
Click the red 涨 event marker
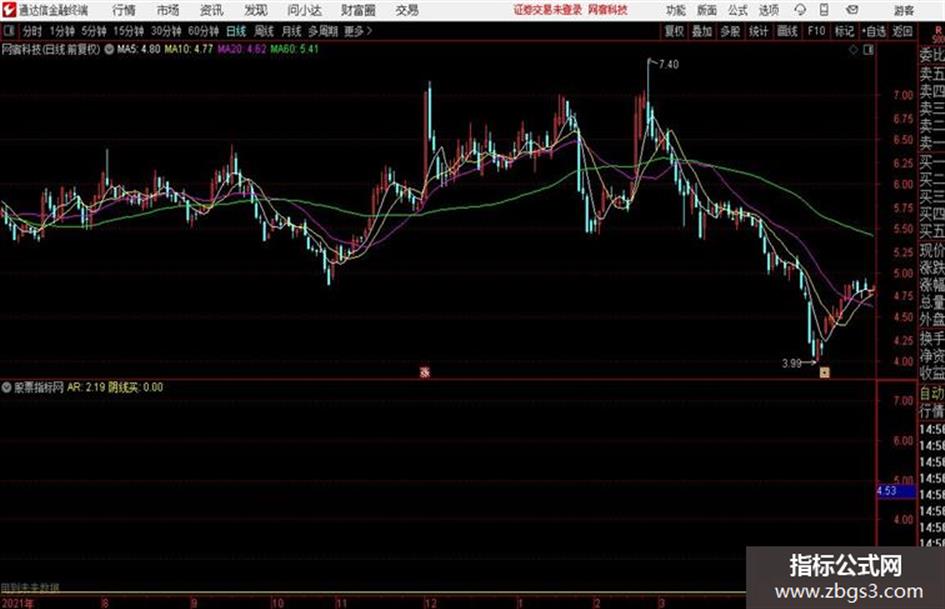[x=425, y=373]
